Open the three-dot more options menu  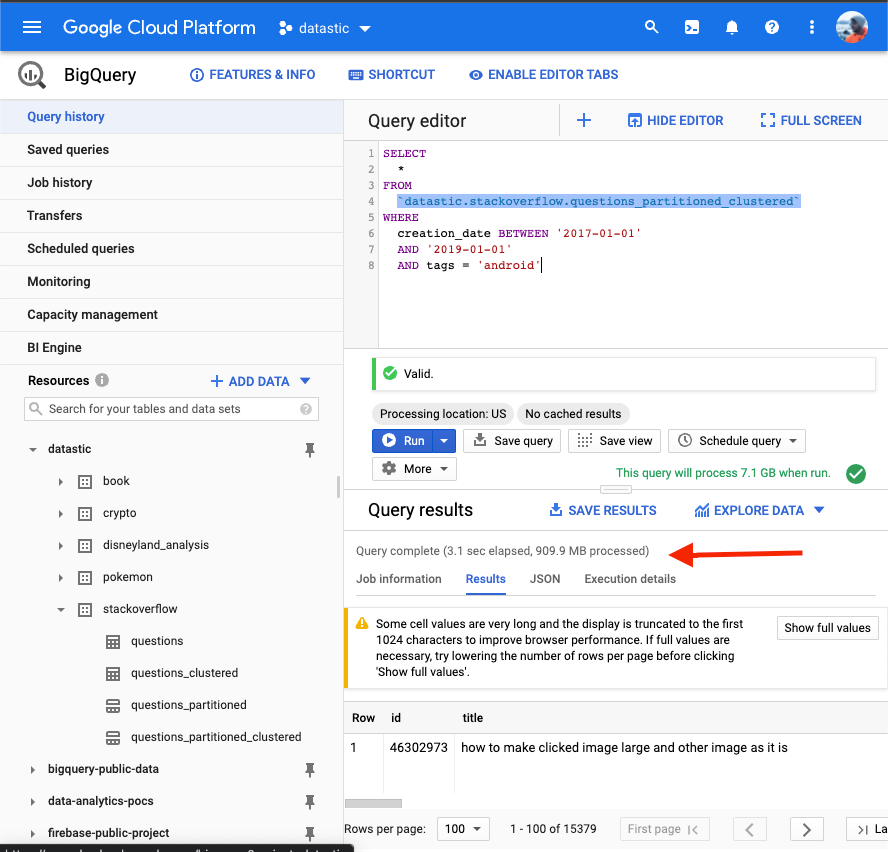pos(812,27)
